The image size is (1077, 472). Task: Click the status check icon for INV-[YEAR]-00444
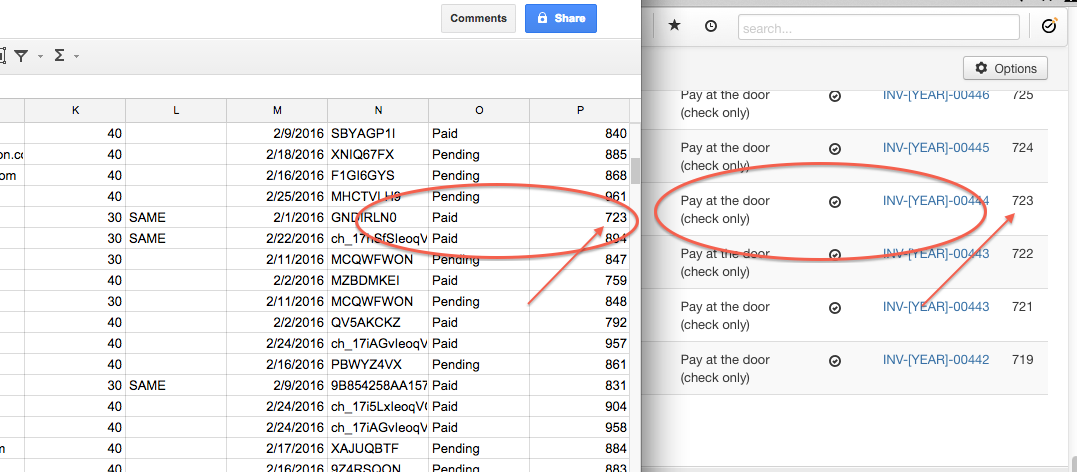tap(835, 202)
